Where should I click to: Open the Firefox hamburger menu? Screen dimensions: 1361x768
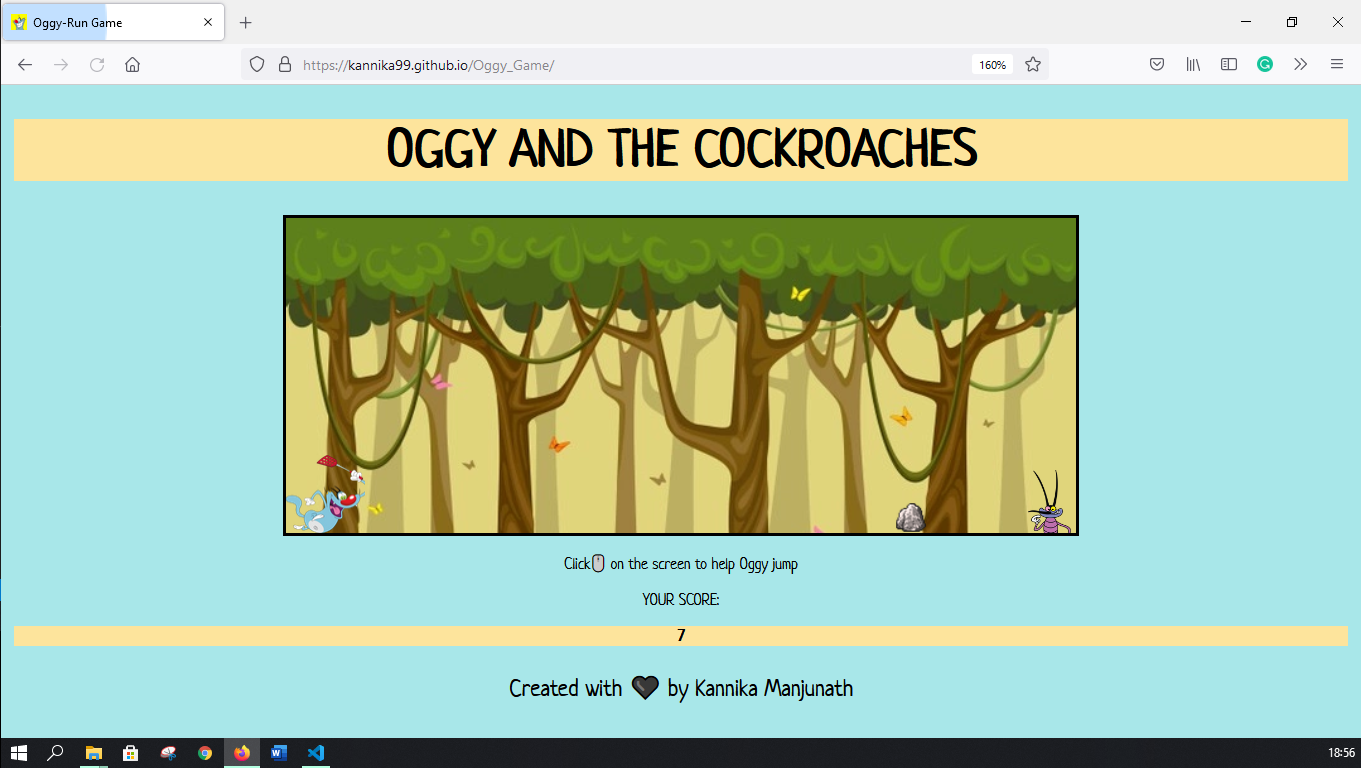[x=1337, y=63]
